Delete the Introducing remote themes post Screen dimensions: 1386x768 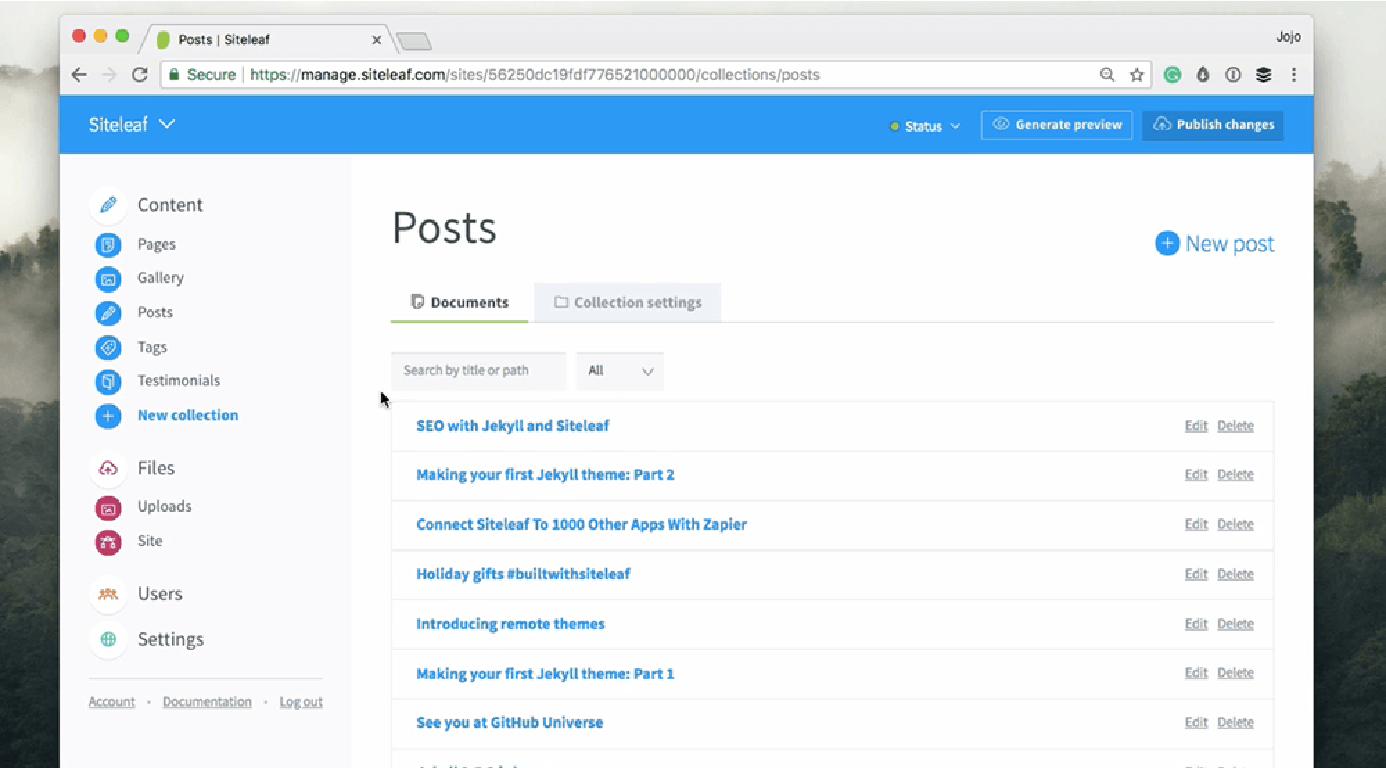point(1235,624)
